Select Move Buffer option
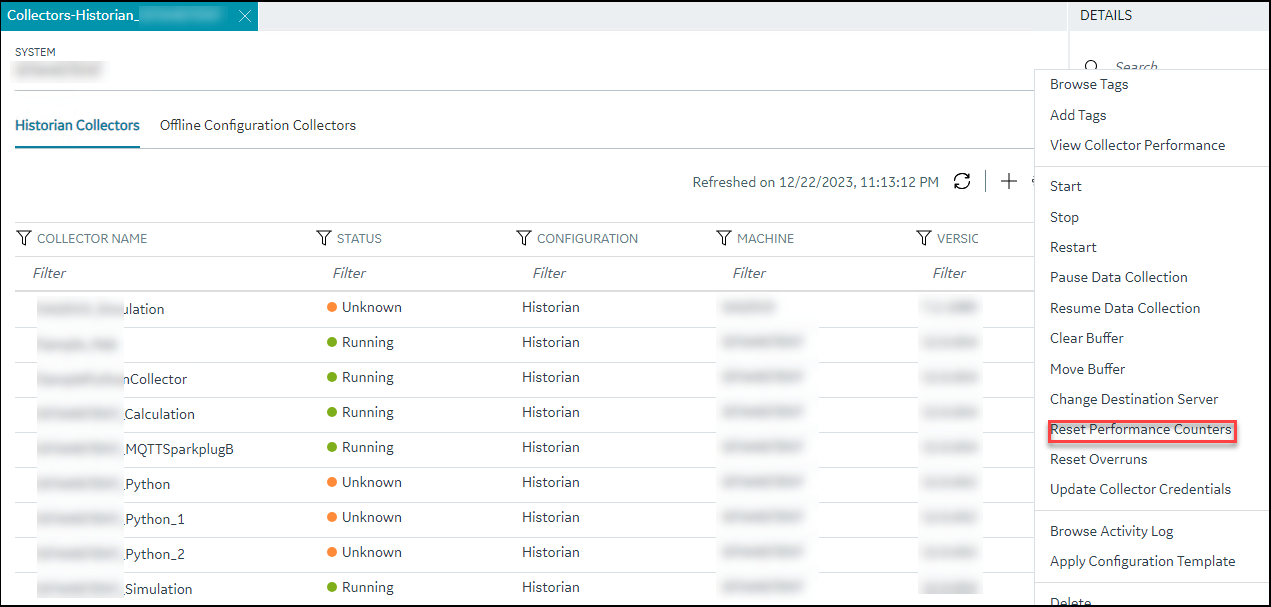Viewport: 1271px width, 607px height. click(1087, 369)
